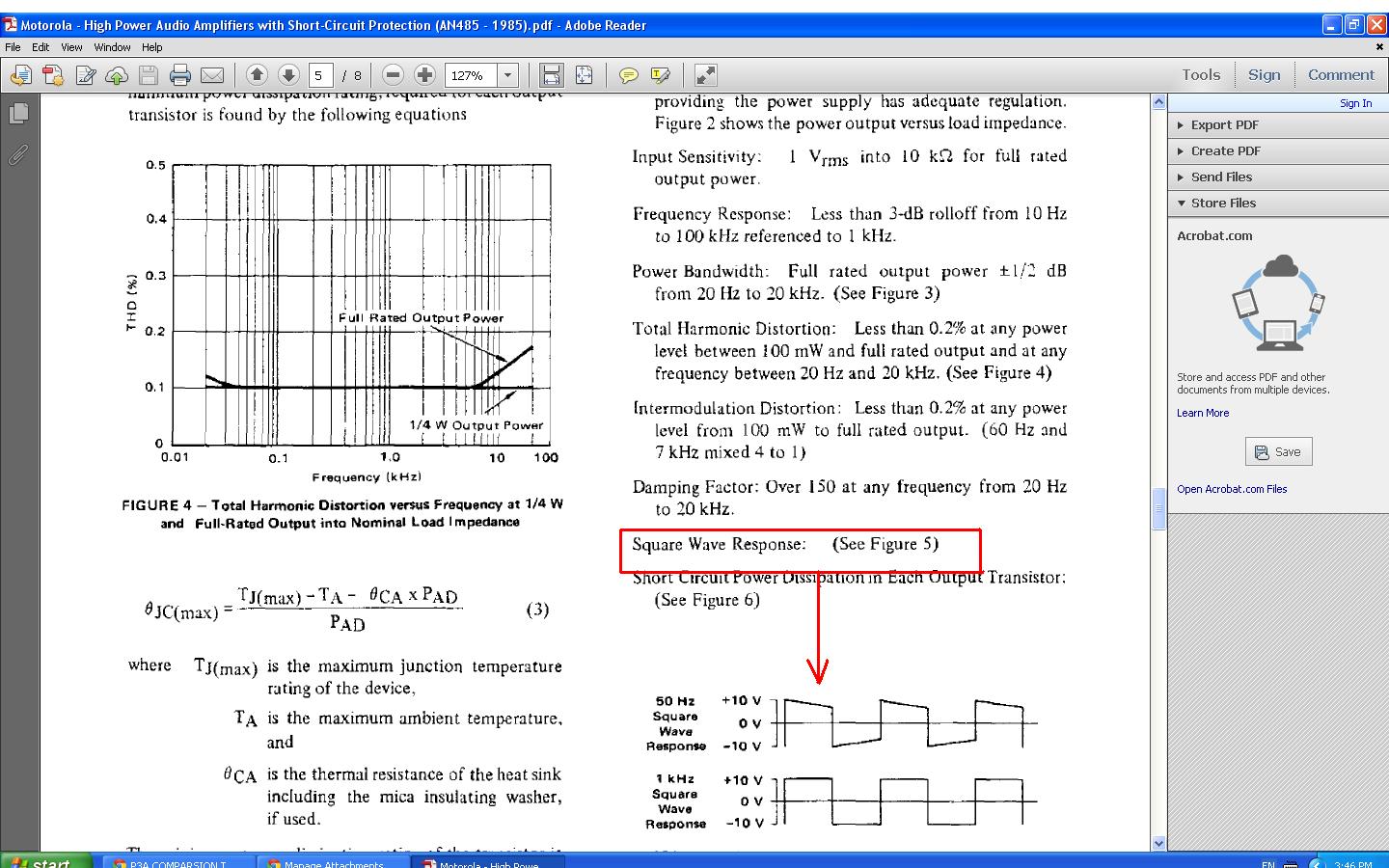Viewport: 1389px width, 868px height.
Task: Click the Print icon in toolbar
Action: tap(180, 75)
